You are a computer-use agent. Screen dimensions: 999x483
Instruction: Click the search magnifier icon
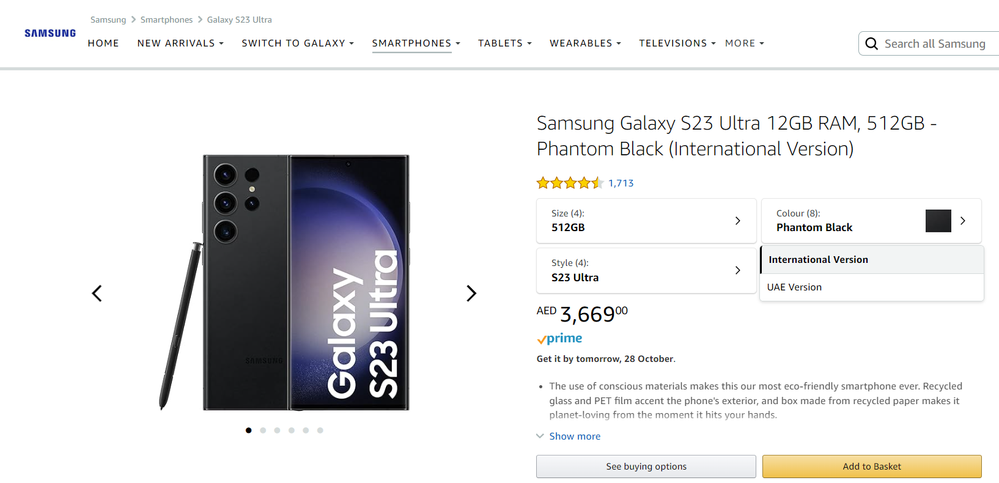pyautogui.click(x=872, y=44)
